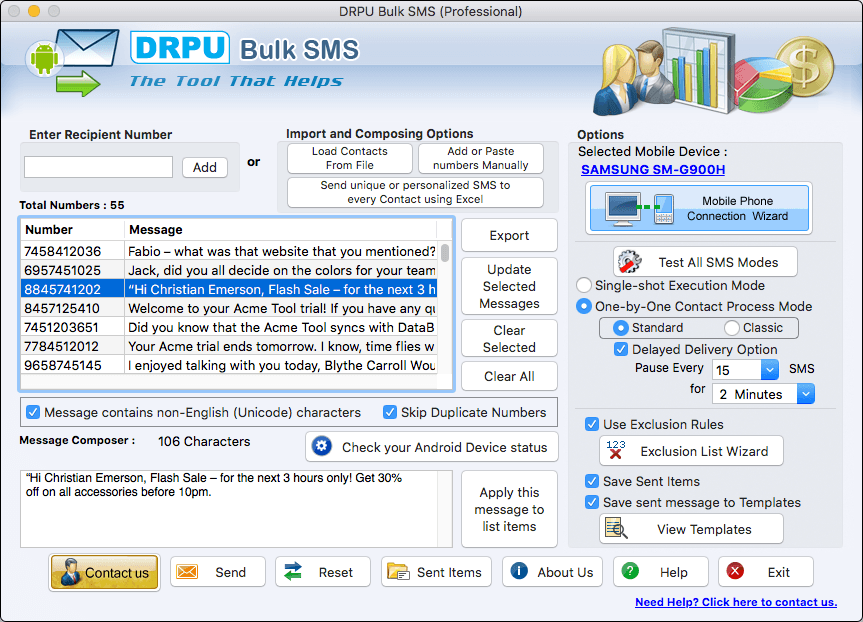The image size is (863, 622).
Task: Click the yellow minimize window button
Action: [x=34, y=10]
